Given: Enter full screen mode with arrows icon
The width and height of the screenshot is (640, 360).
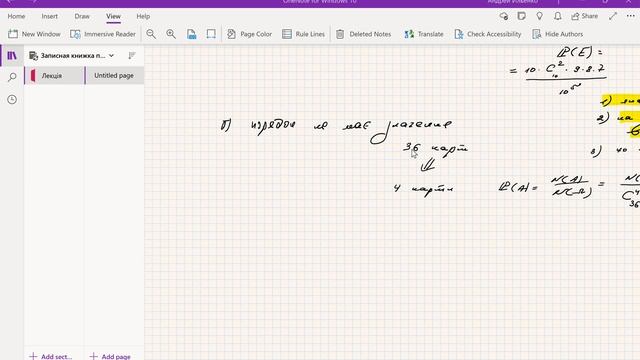Looking at the screenshot, I should point(613,16).
